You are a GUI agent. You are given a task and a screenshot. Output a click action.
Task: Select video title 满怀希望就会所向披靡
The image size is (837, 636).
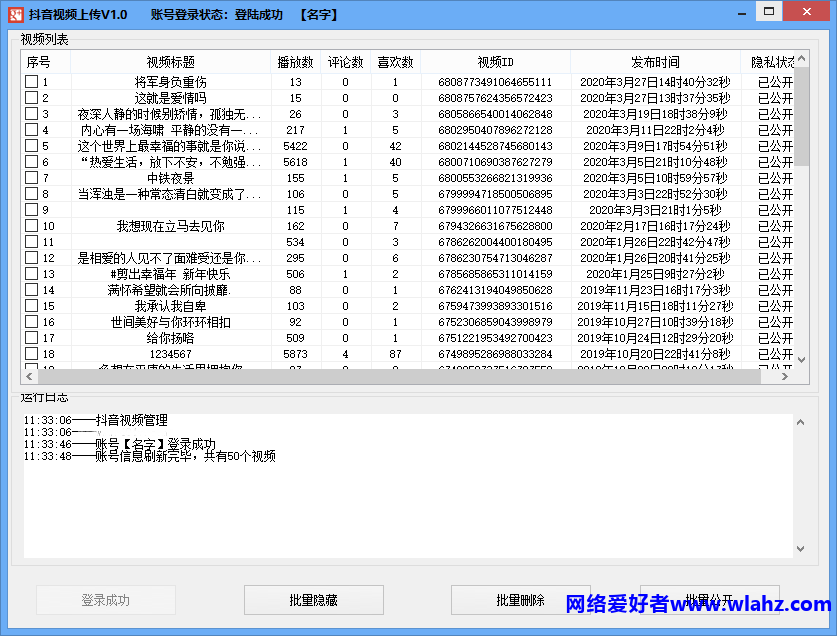point(171,290)
